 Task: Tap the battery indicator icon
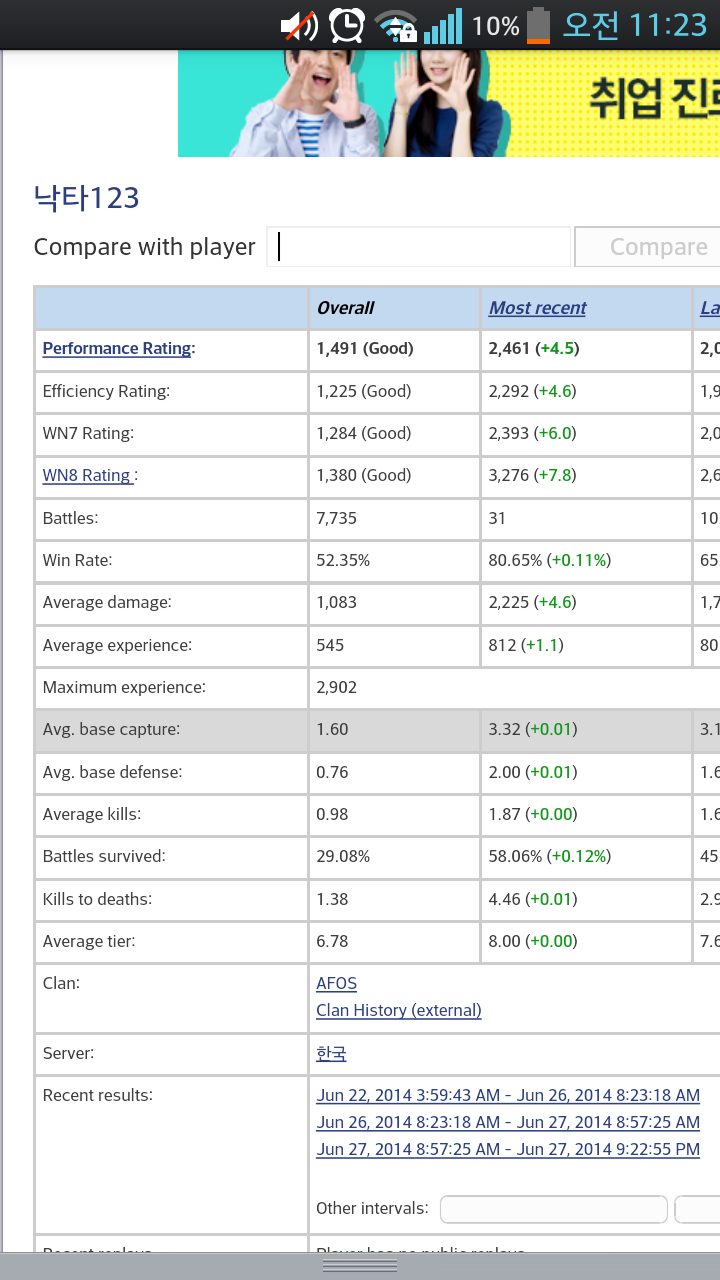[x=539, y=25]
